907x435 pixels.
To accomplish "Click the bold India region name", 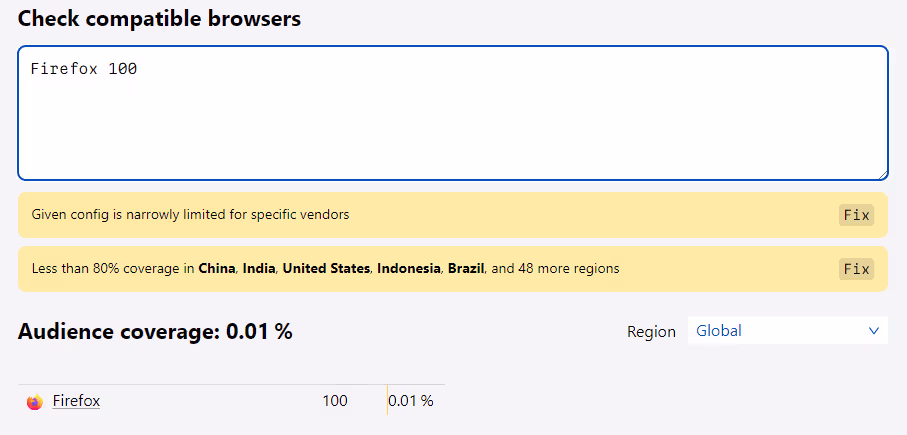I will [259, 269].
